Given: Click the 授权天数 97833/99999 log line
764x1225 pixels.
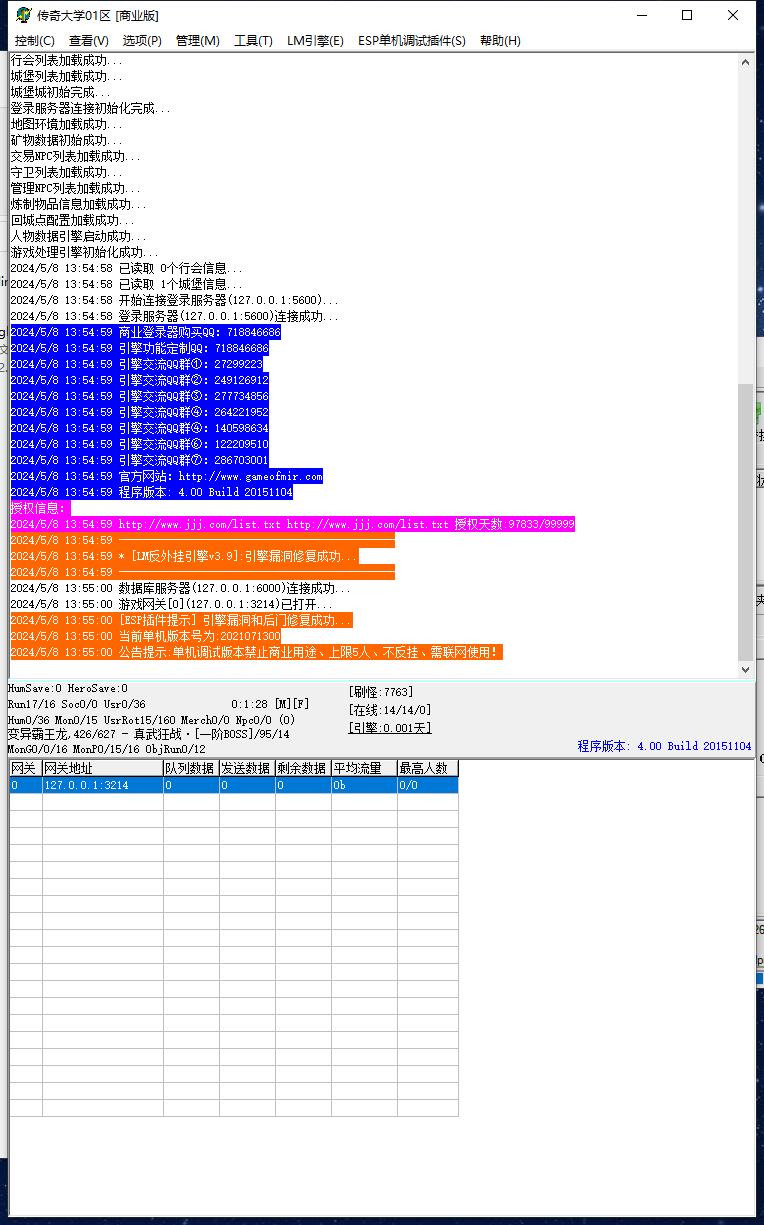Looking at the screenshot, I should coord(293,524).
